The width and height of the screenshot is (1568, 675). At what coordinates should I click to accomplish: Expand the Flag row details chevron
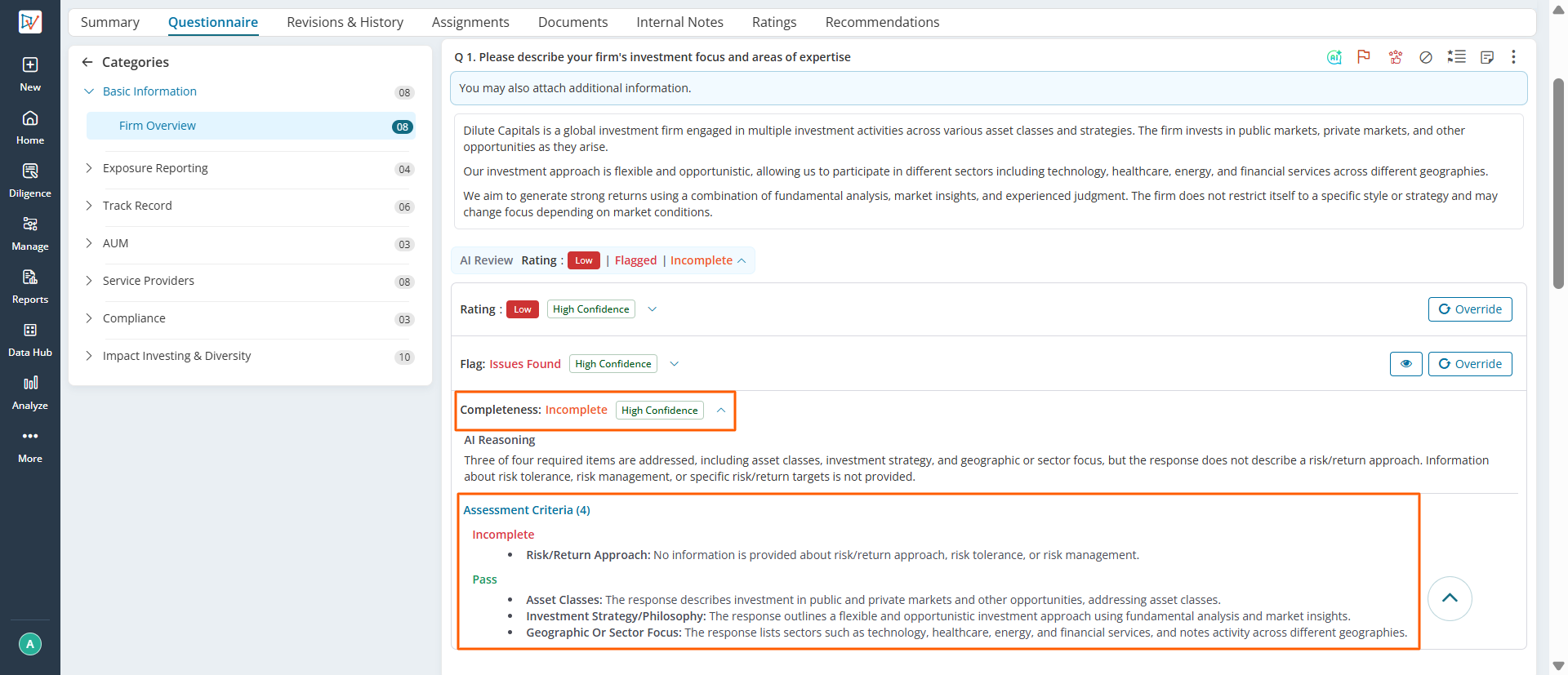pos(674,364)
